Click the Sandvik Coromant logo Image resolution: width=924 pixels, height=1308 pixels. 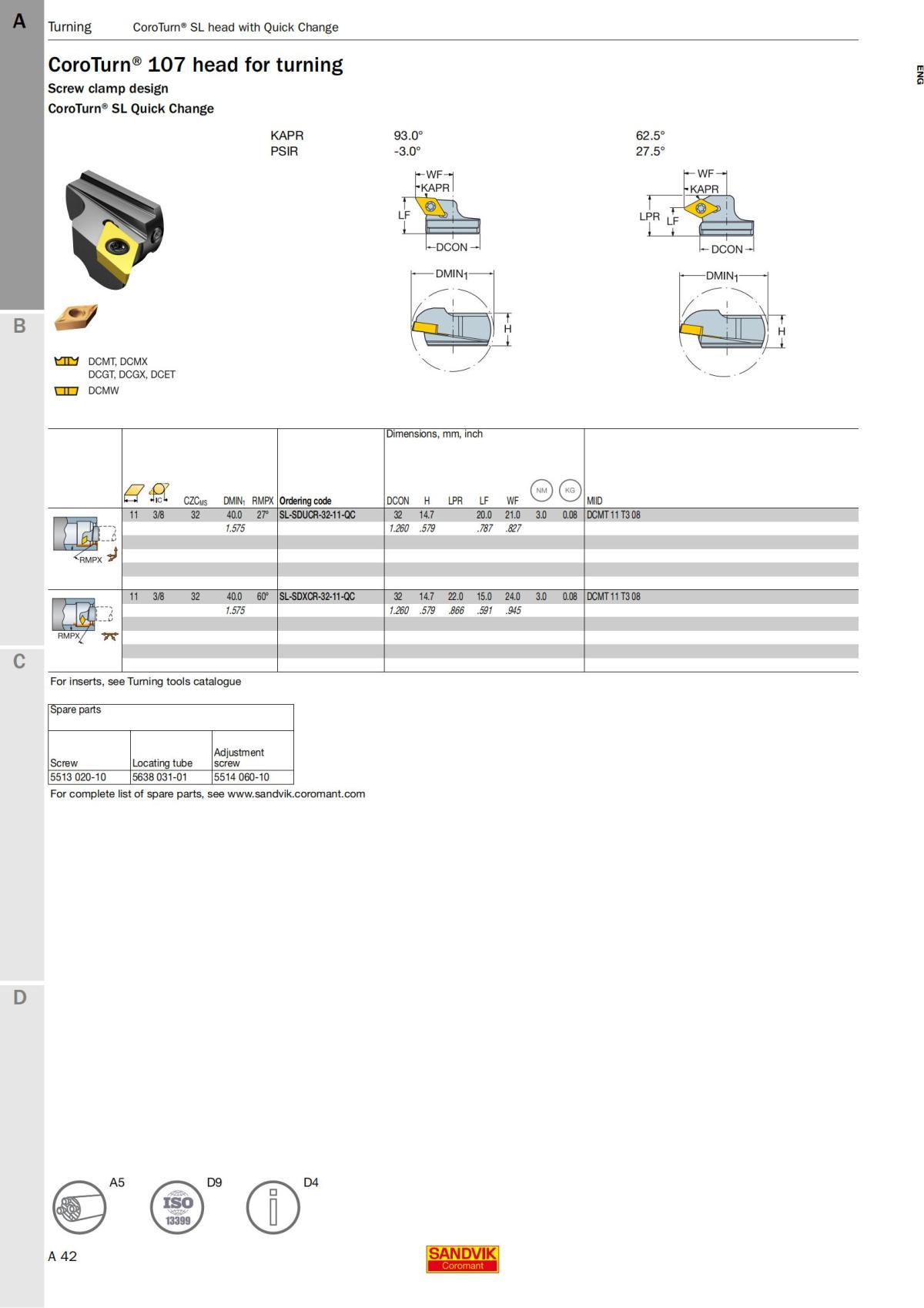462,1259
